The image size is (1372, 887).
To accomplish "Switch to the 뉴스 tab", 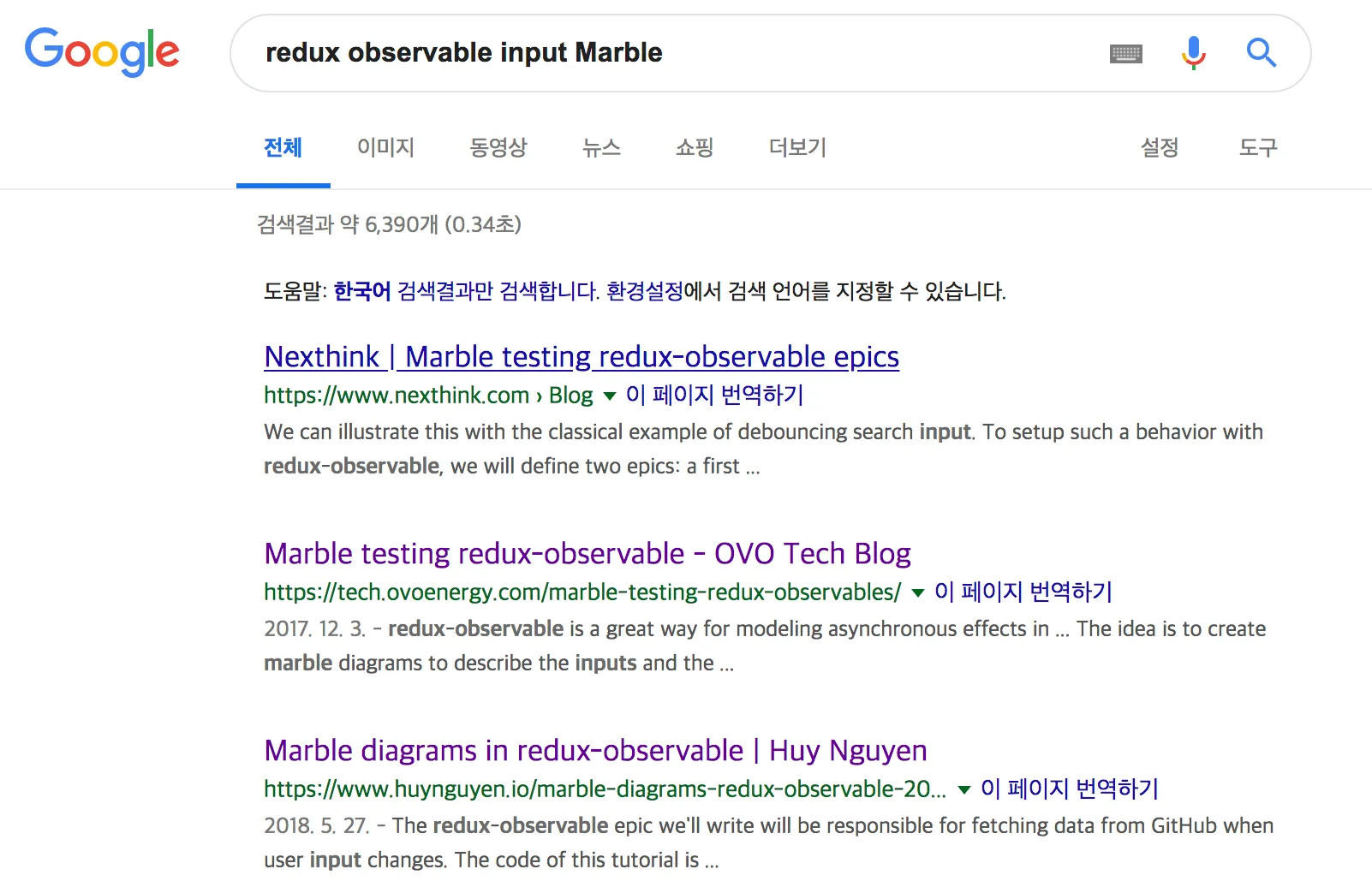I will [x=601, y=147].
